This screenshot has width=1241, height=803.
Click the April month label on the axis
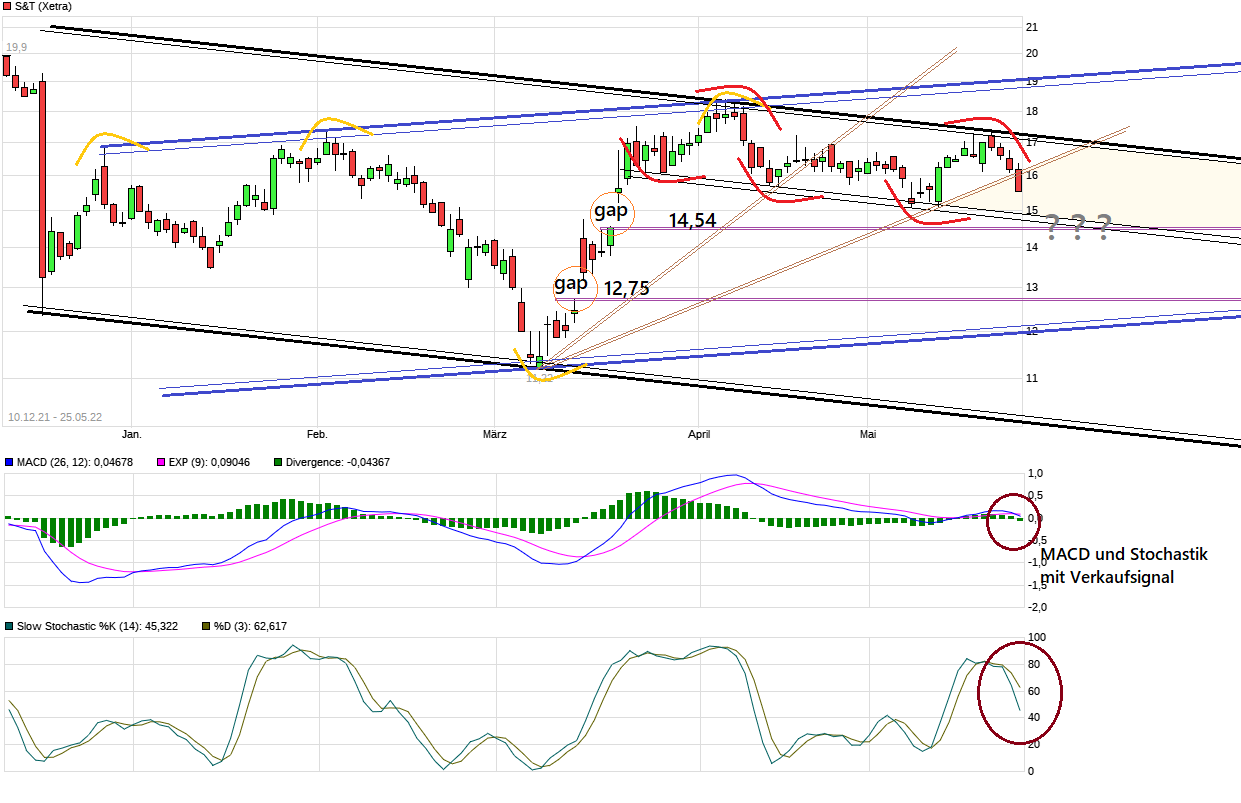[699, 434]
